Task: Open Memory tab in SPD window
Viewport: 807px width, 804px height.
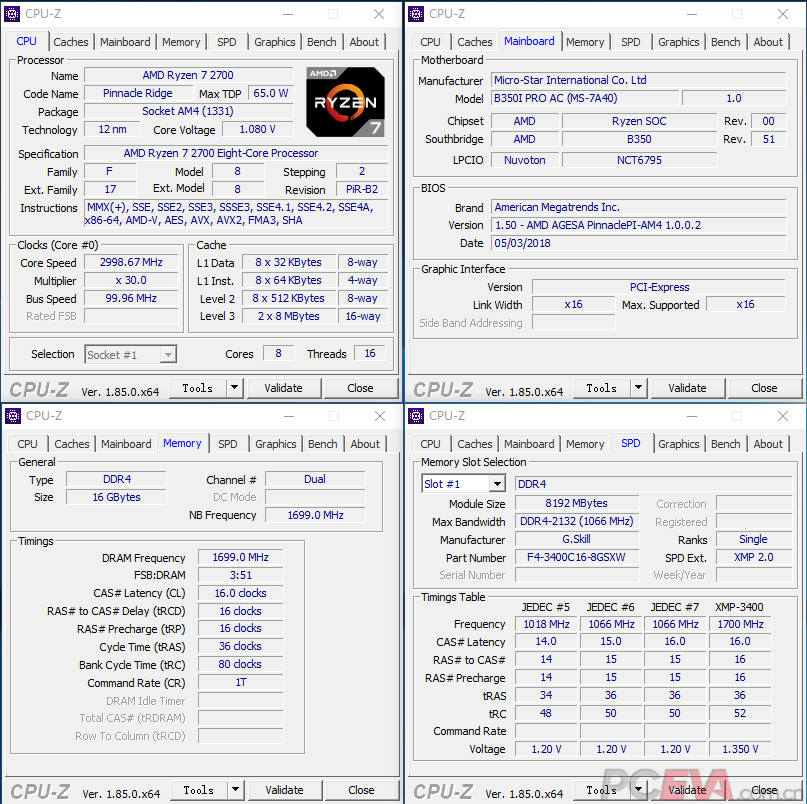Action: click(585, 444)
